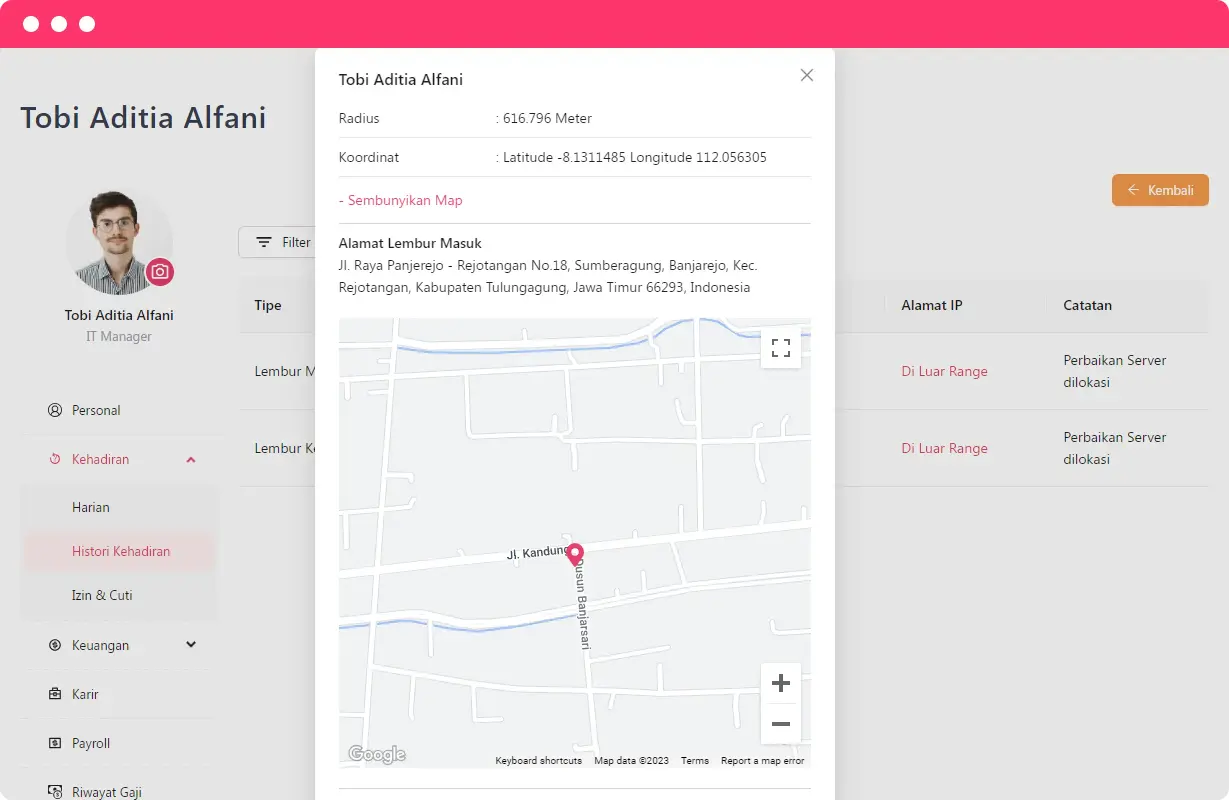Hide map via Sembunyikan Map link
This screenshot has height=800, width=1229.
pos(401,200)
